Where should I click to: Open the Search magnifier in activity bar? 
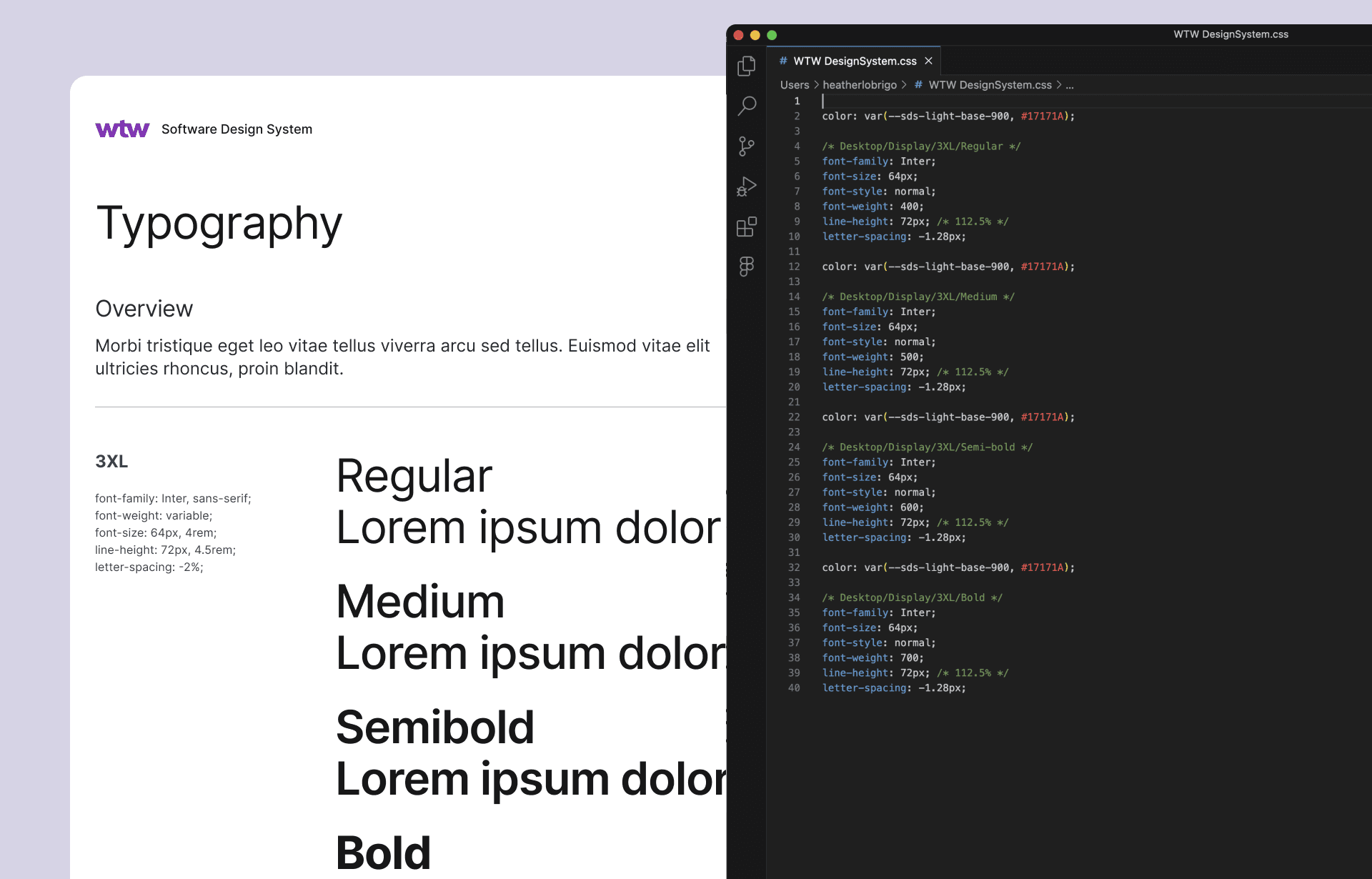(747, 106)
